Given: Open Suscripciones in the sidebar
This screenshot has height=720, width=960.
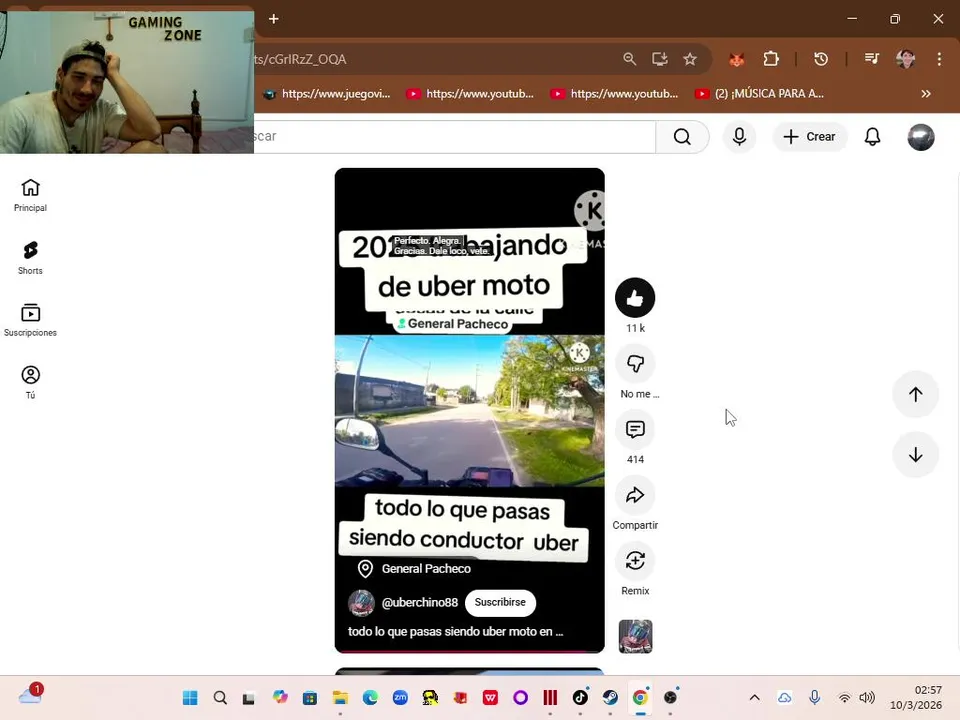Looking at the screenshot, I should coord(30,320).
